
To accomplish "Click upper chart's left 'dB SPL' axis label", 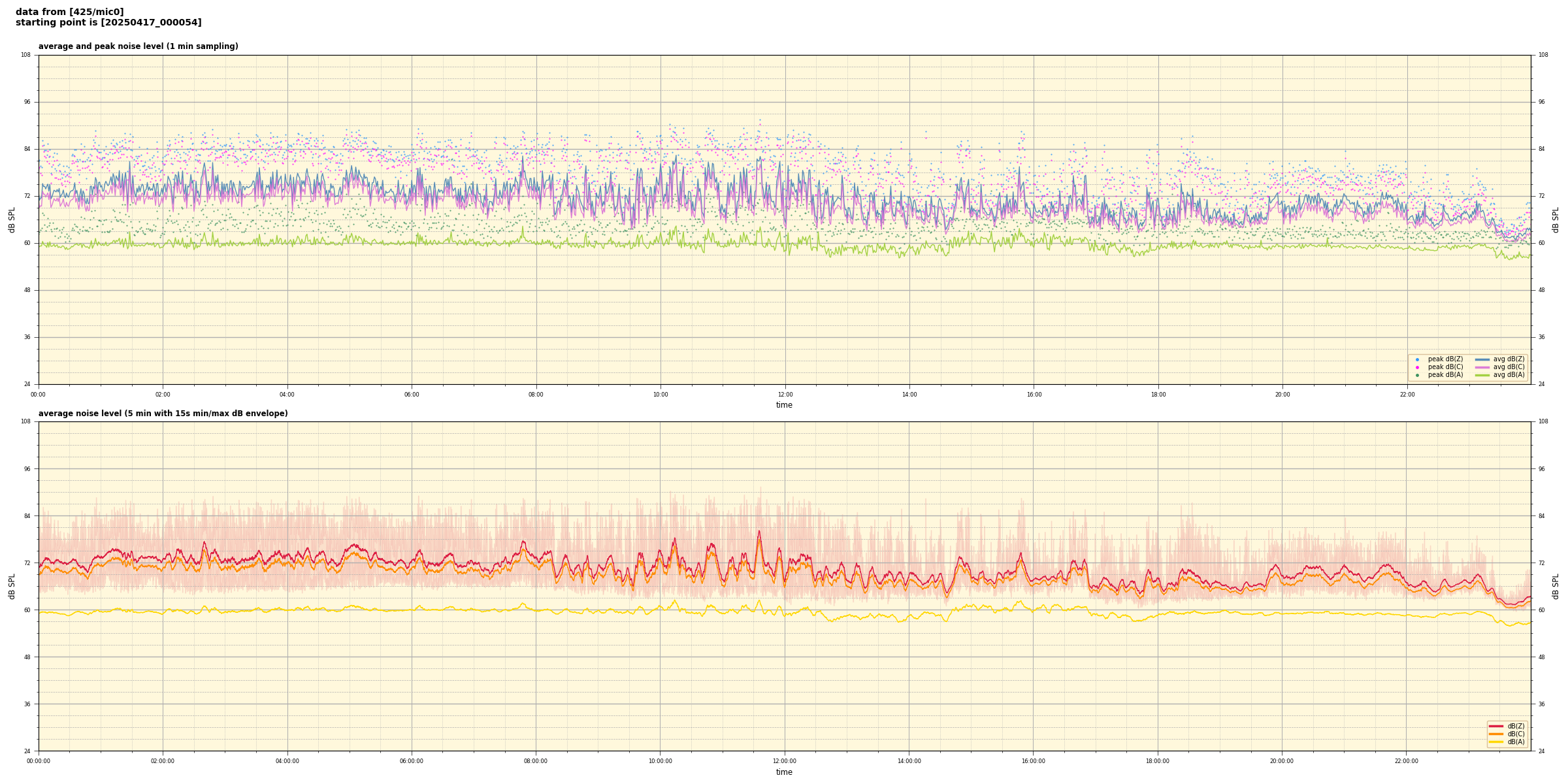I will 12,220.
